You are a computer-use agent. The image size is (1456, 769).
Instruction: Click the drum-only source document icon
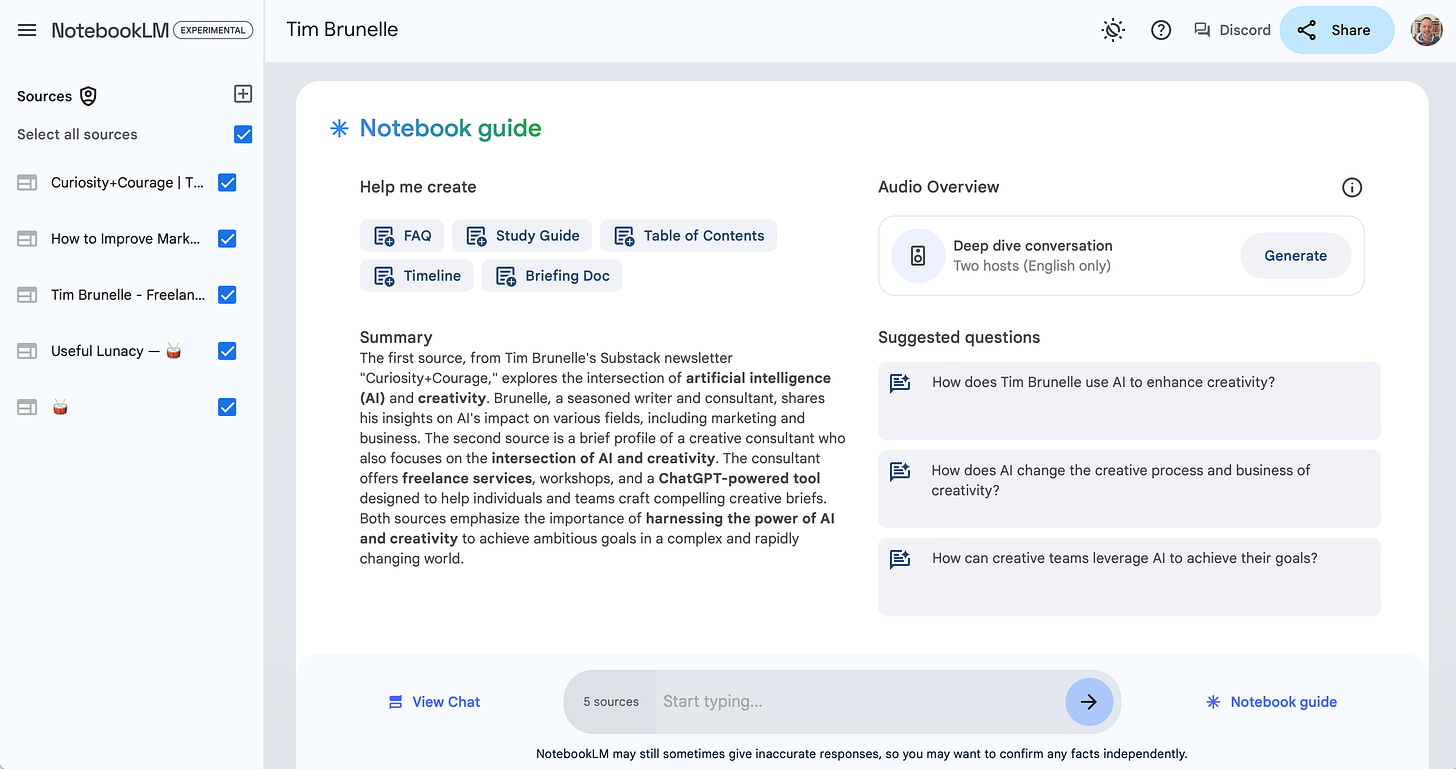[x=27, y=407]
